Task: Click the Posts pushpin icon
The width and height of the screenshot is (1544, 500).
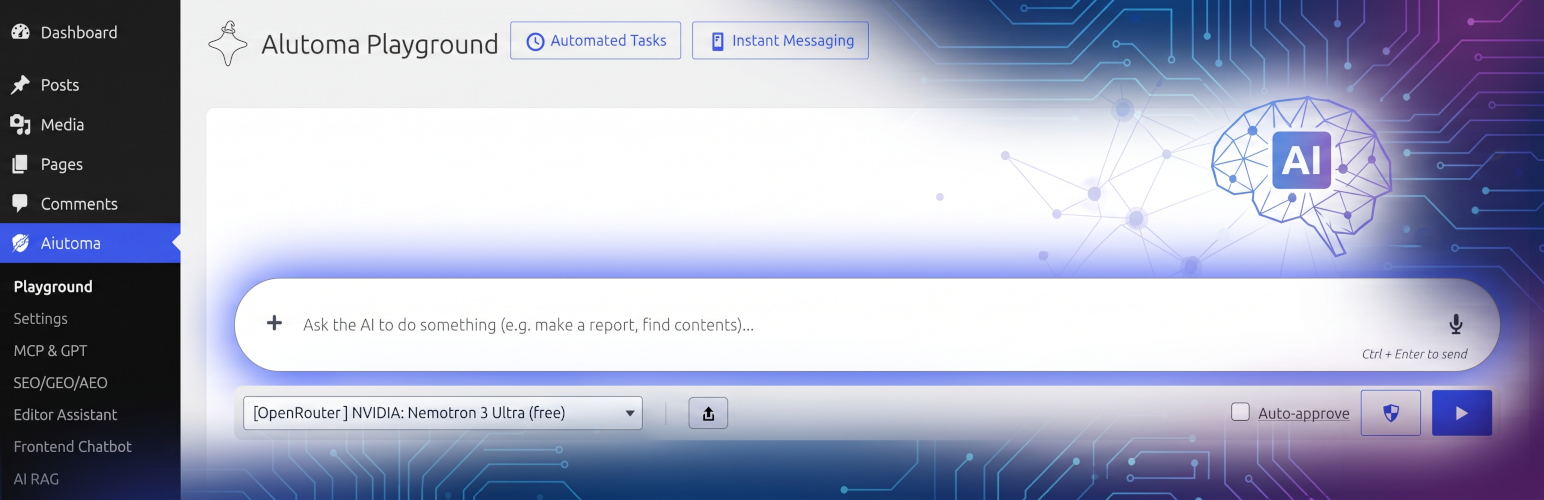Action: pos(20,85)
